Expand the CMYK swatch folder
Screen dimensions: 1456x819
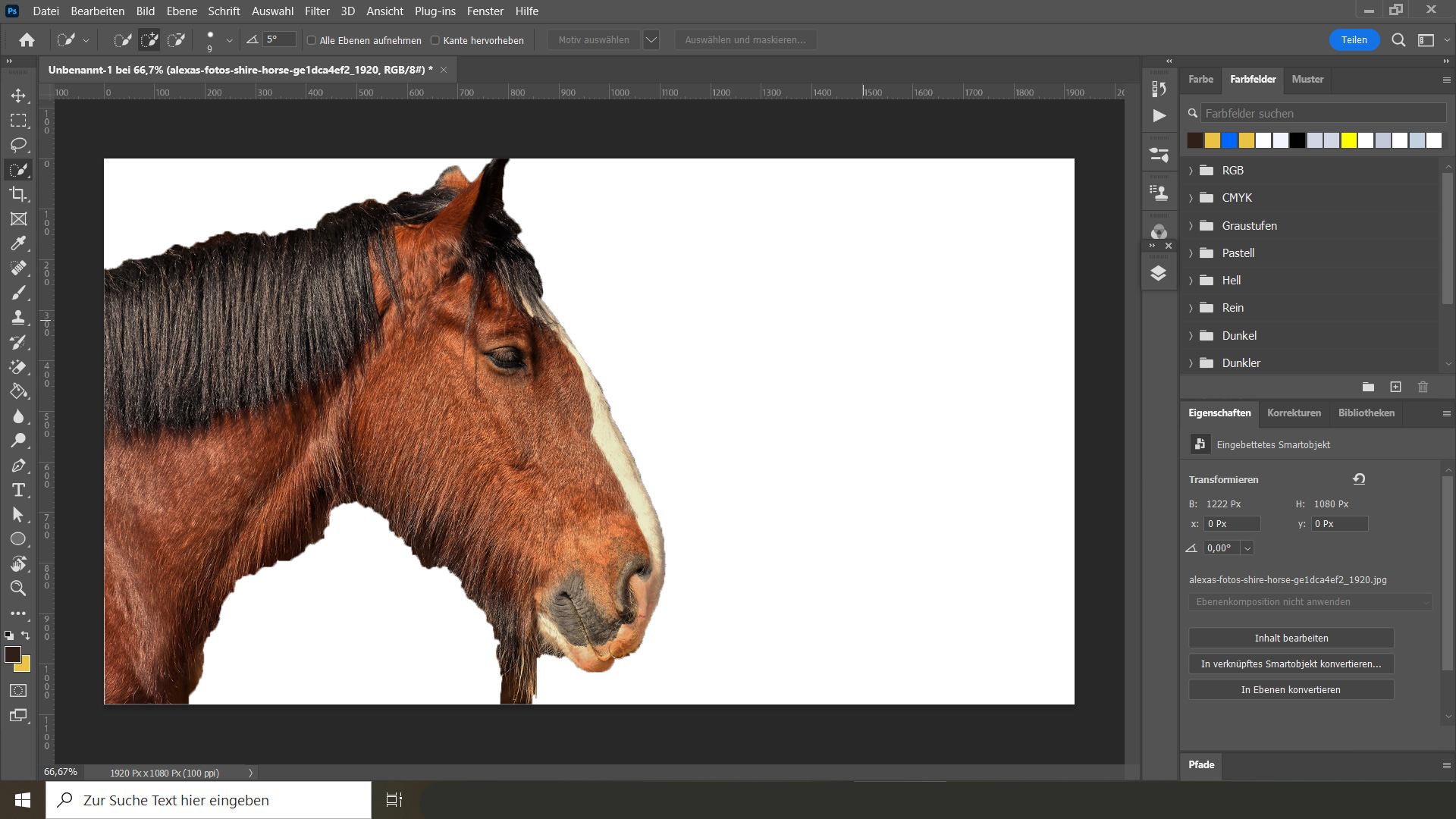pos(1191,198)
